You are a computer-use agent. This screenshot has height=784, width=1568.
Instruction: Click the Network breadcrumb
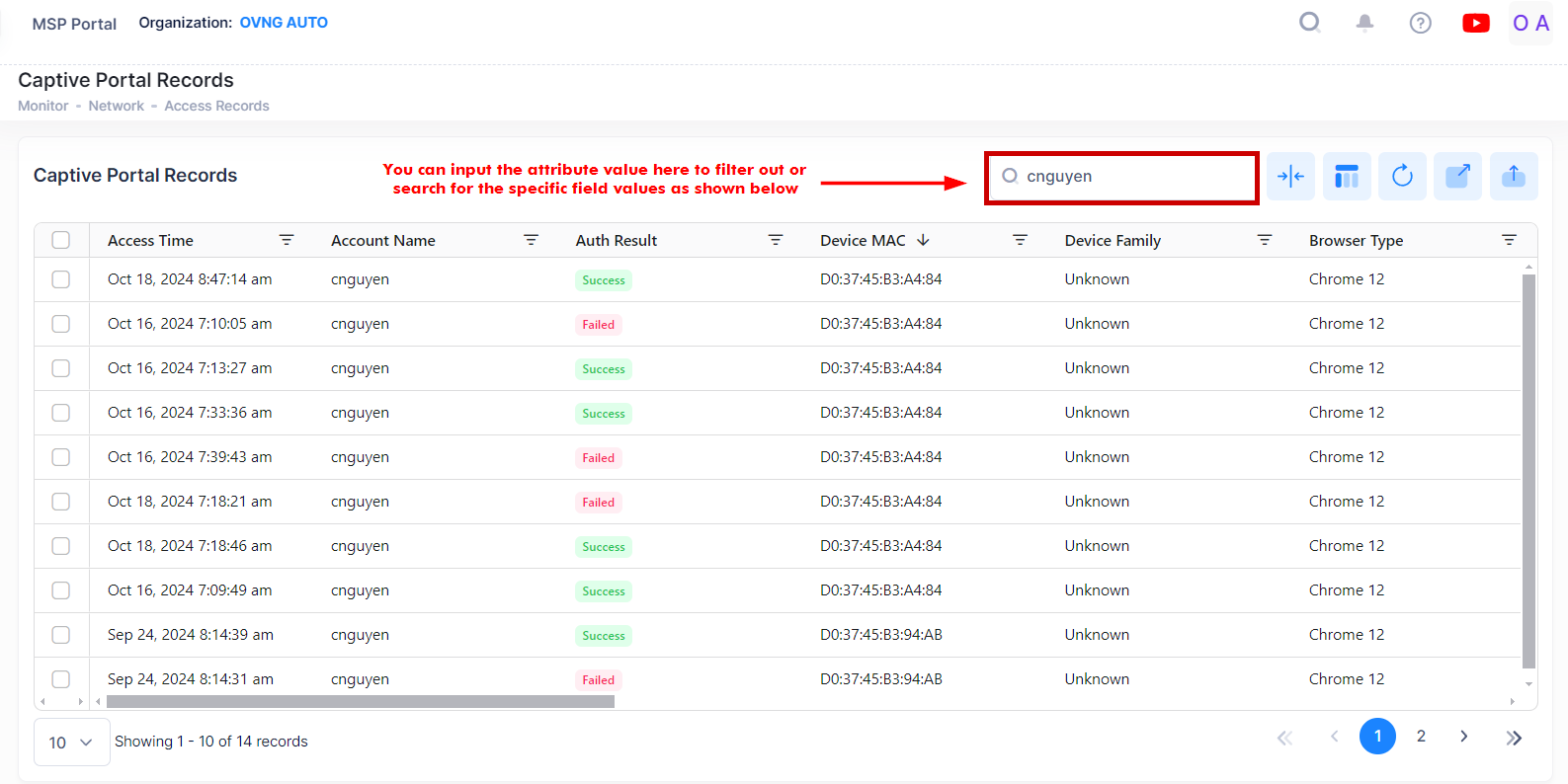pos(116,106)
